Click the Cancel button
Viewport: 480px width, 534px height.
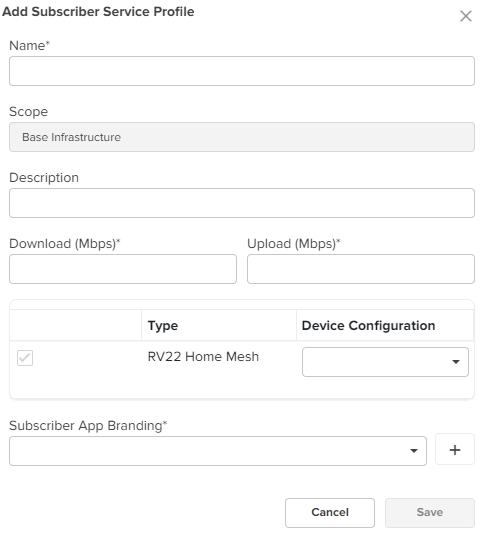tap(329, 513)
